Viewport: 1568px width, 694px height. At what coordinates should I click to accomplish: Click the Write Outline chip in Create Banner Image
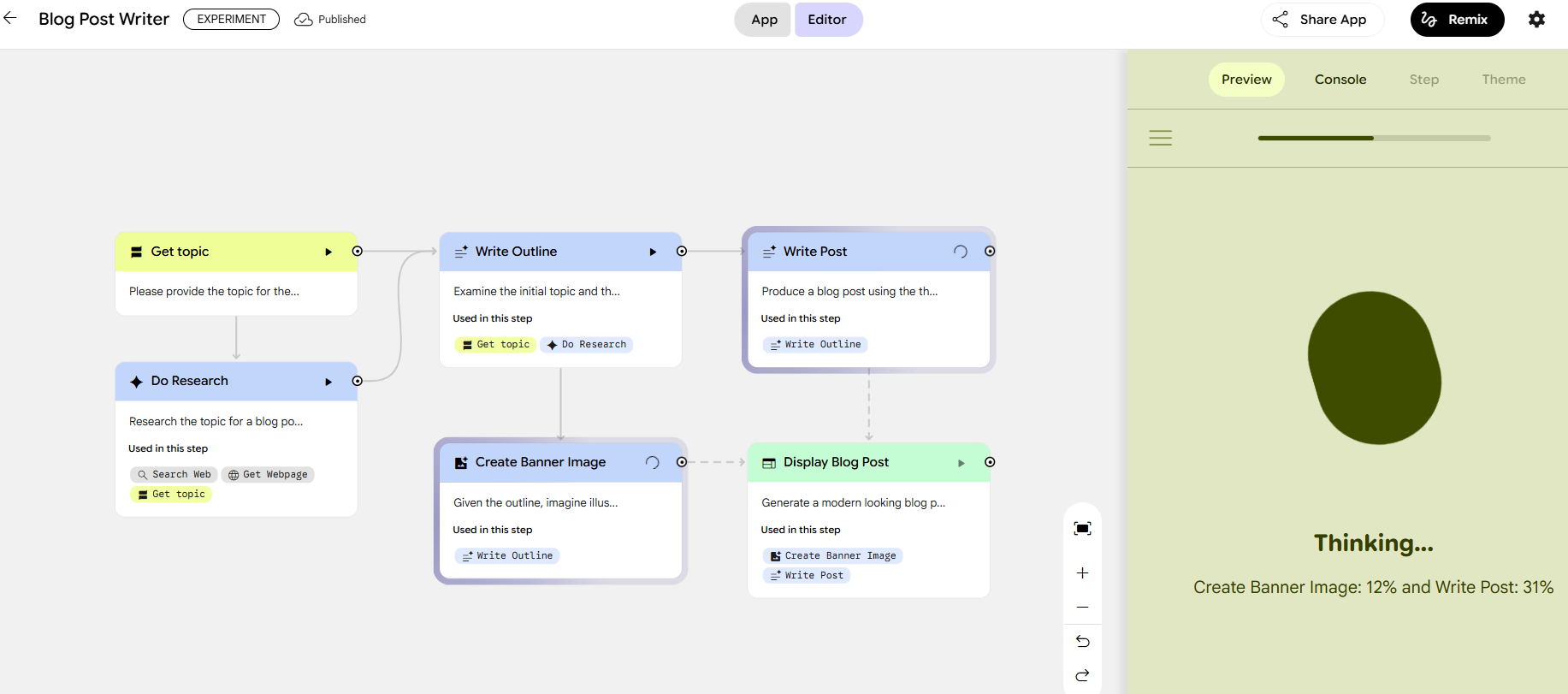click(507, 555)
